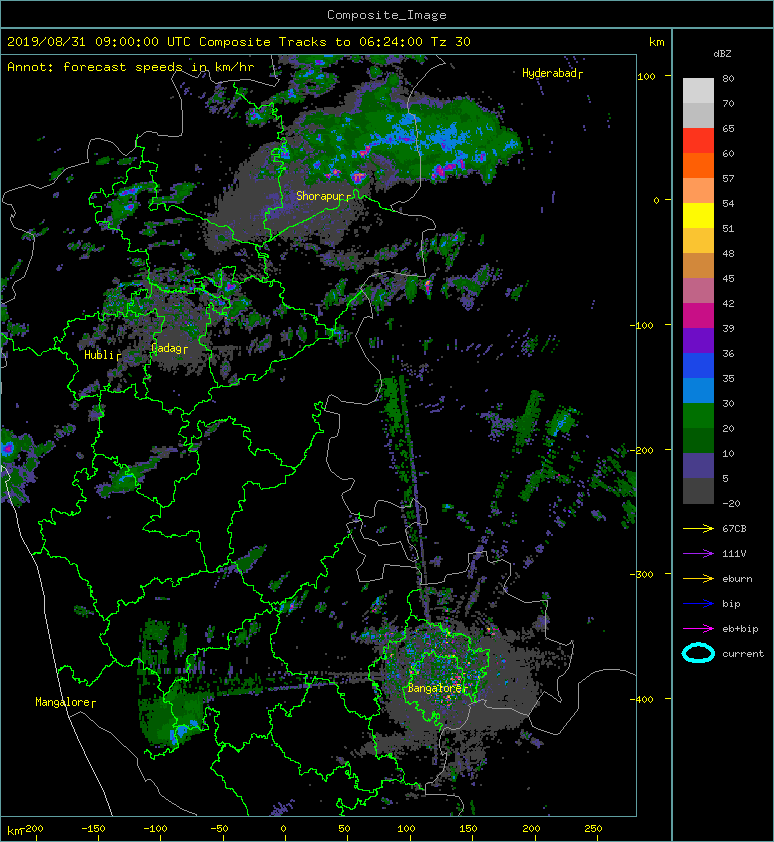
Task: Pick the lightest gray swatch below 80
Action: tap(698, 91)
